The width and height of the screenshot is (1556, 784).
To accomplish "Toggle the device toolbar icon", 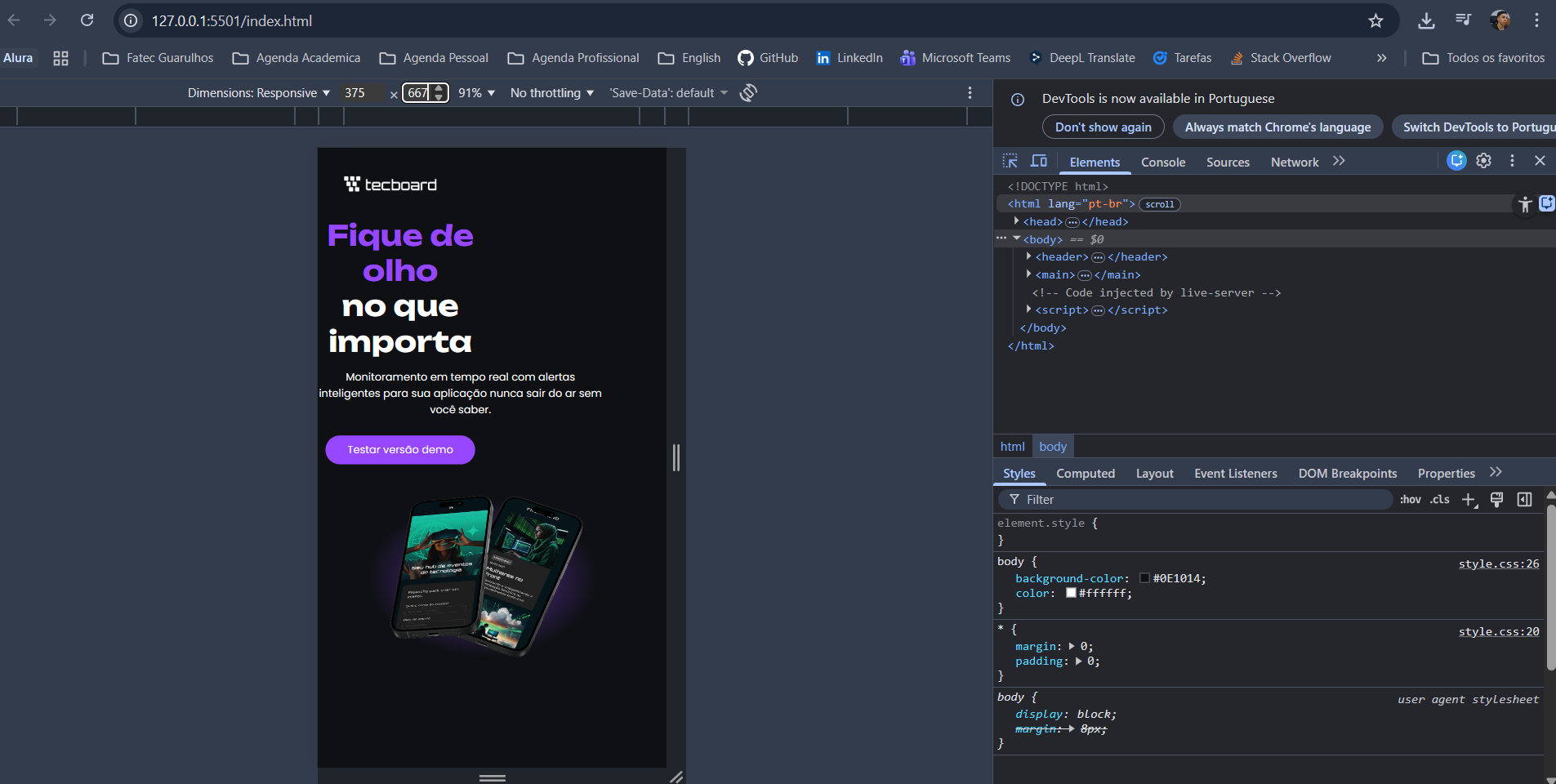I will click(x=1039, y=160).
